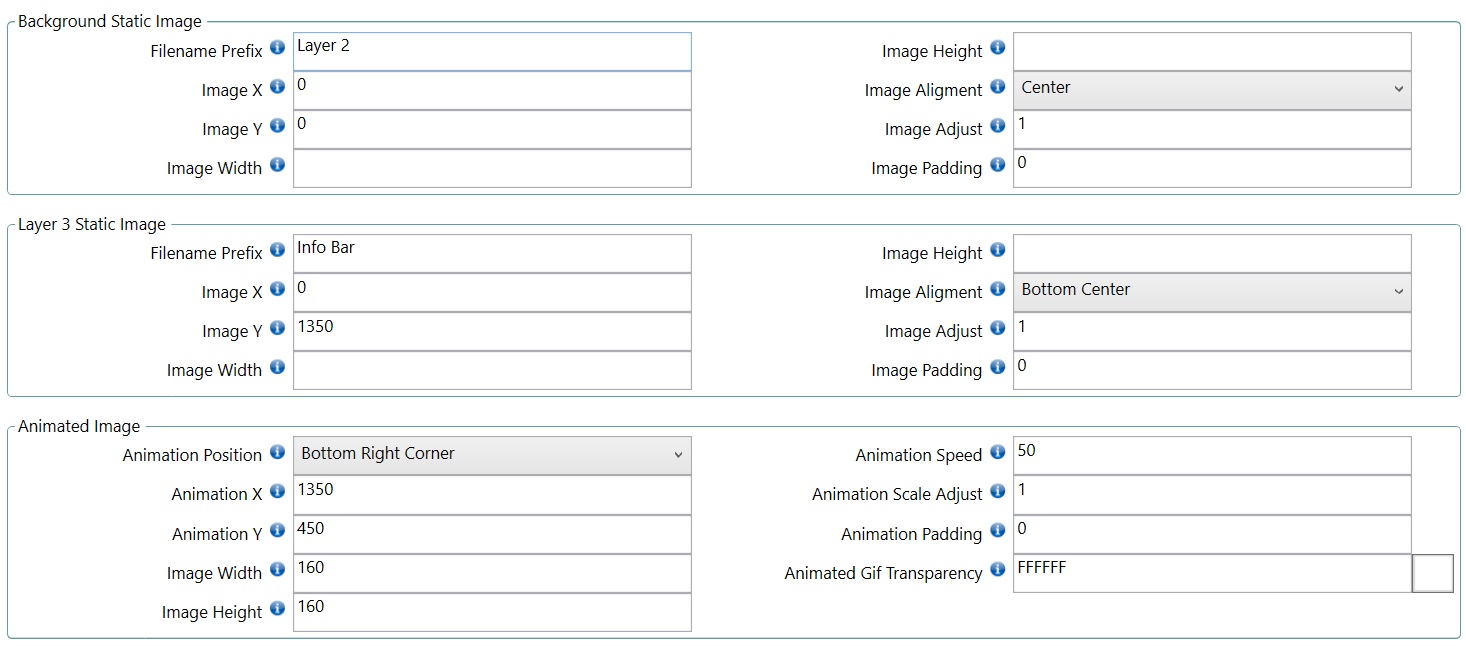Click the transparency hex field showing FFFFFF
The width and height of the screenshot is (1466, 646).
click(x=1211, y=573)
